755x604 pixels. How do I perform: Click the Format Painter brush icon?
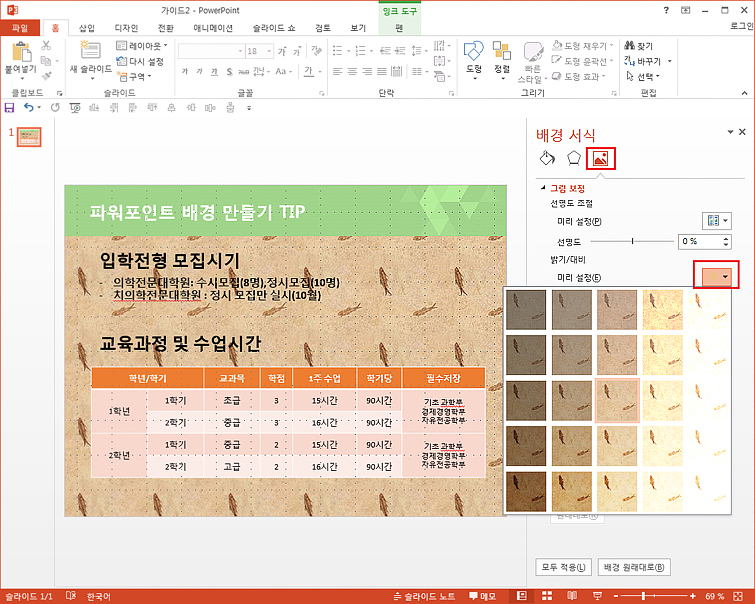(x=46, y=76)
